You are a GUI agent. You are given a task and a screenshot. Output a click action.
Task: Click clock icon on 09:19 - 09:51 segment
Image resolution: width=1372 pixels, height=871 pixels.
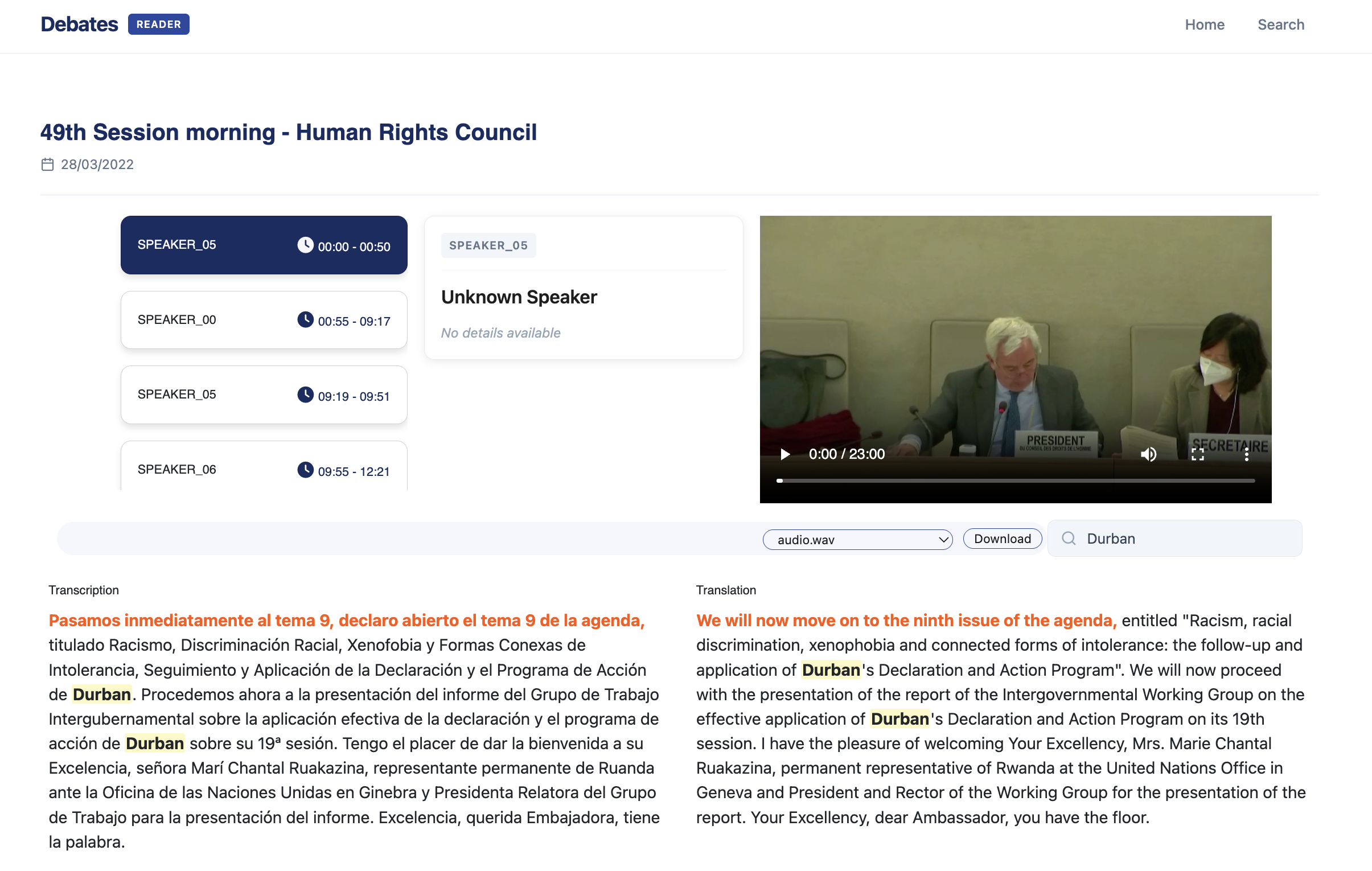(x=305, y=395)
